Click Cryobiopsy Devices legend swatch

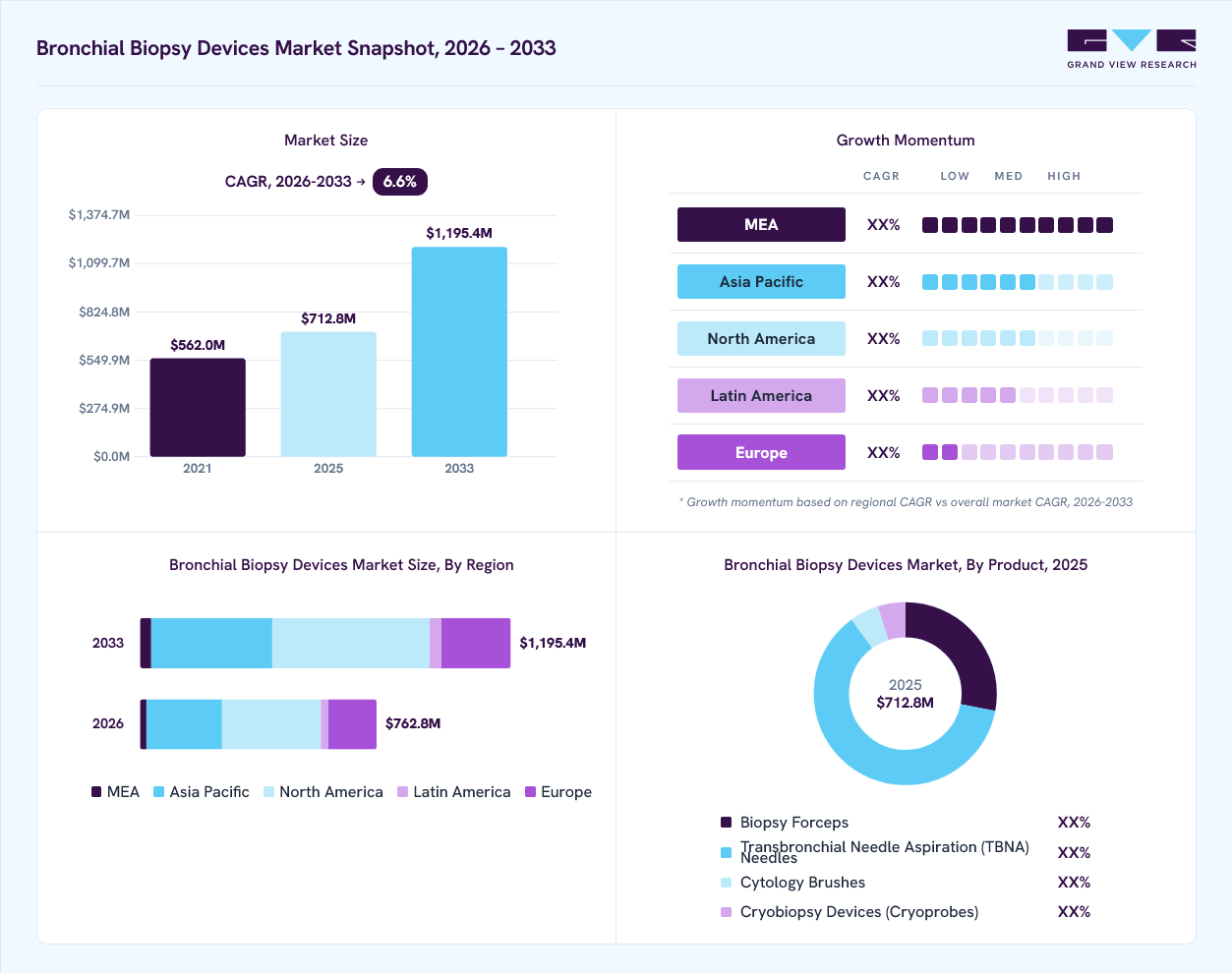pyautogui.click(x=726, y=912)
